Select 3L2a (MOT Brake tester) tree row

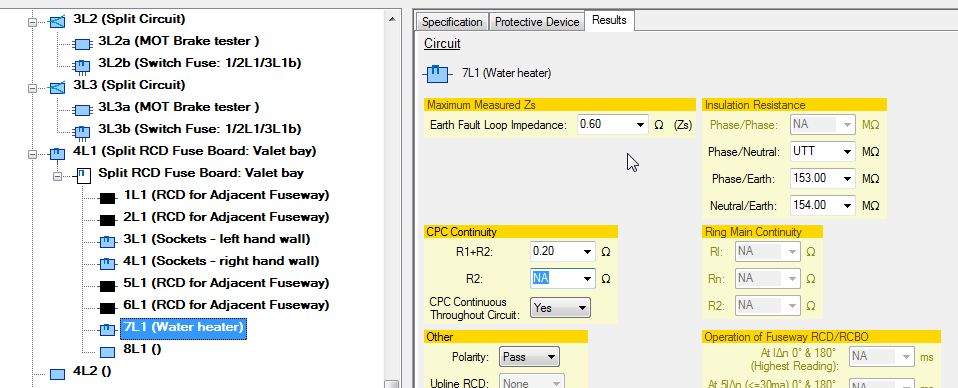(x=178, y=41)
